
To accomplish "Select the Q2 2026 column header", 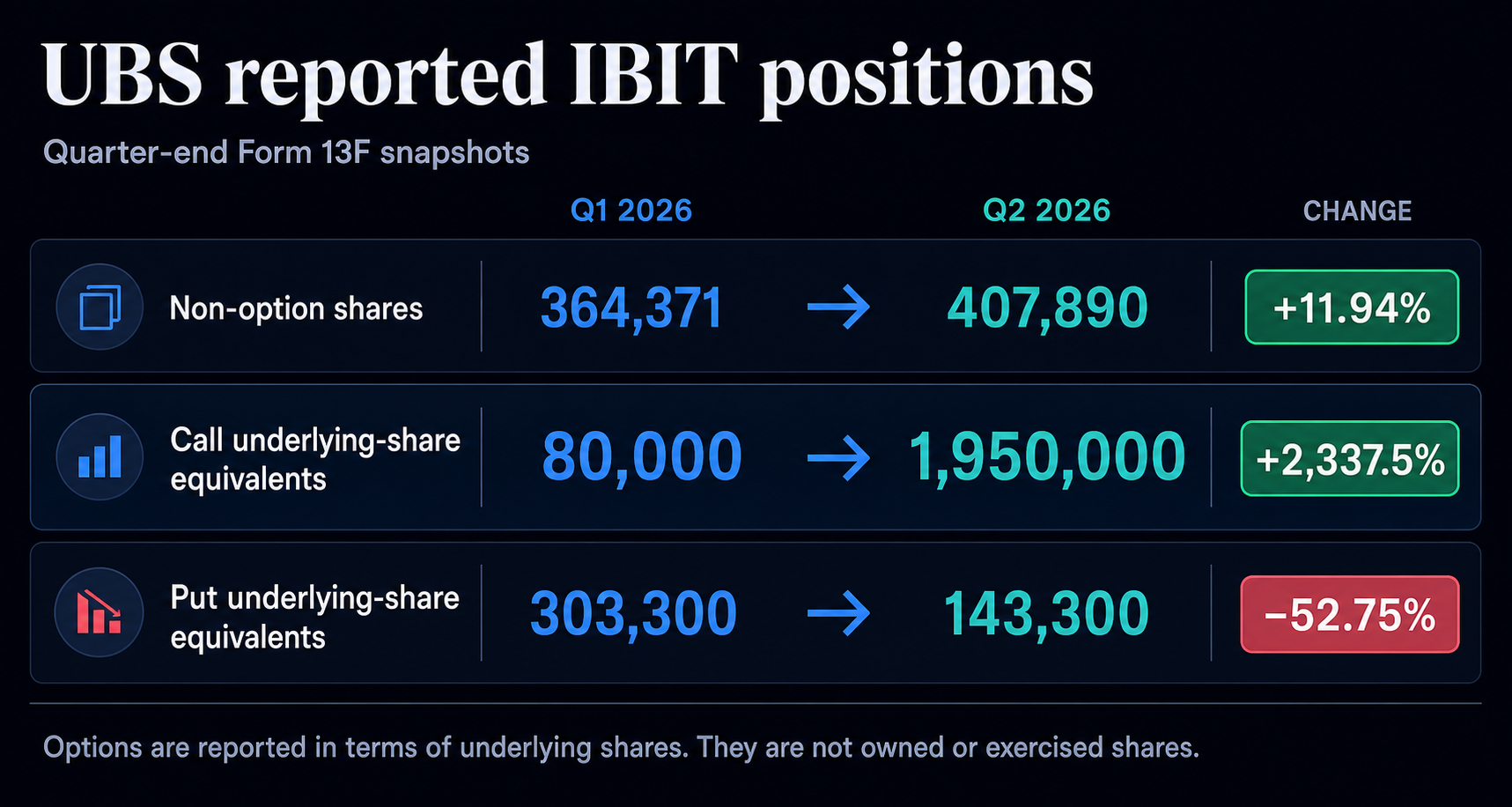I will (x=1046, y=211).
